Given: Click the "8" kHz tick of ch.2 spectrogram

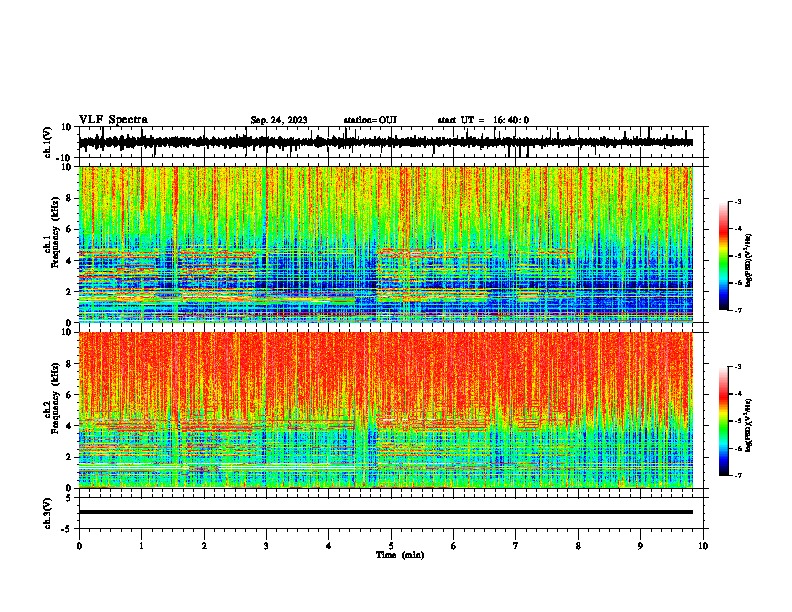Looking at the screenshot, I should 69,364.
